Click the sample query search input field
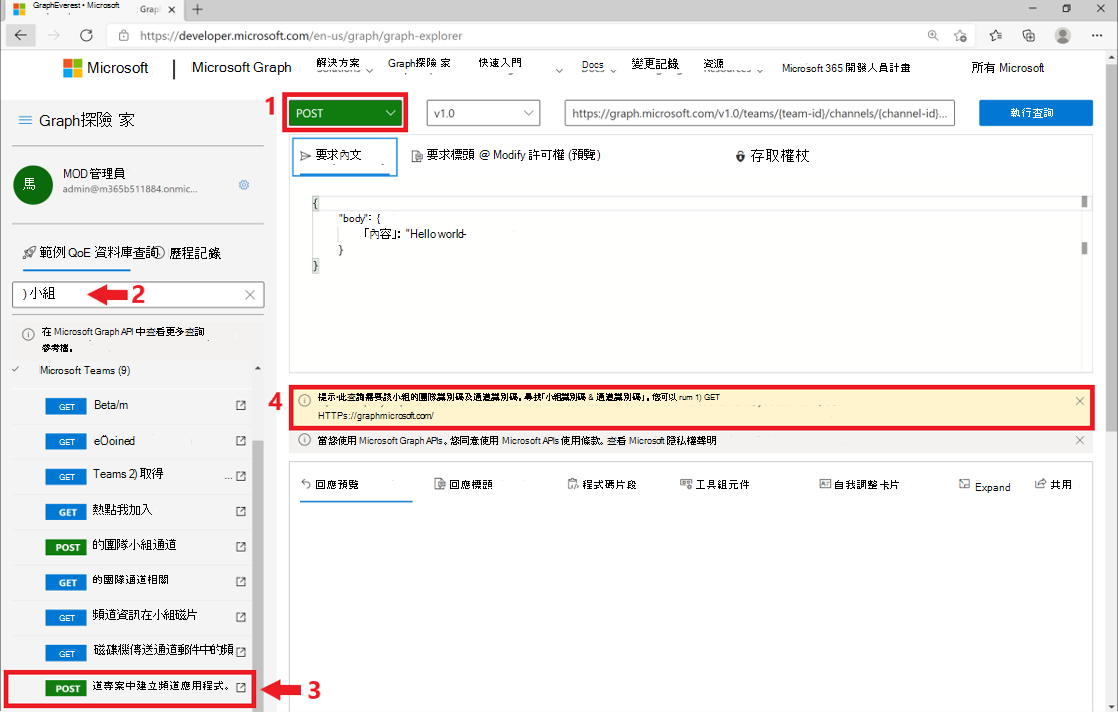 point(130,294)
